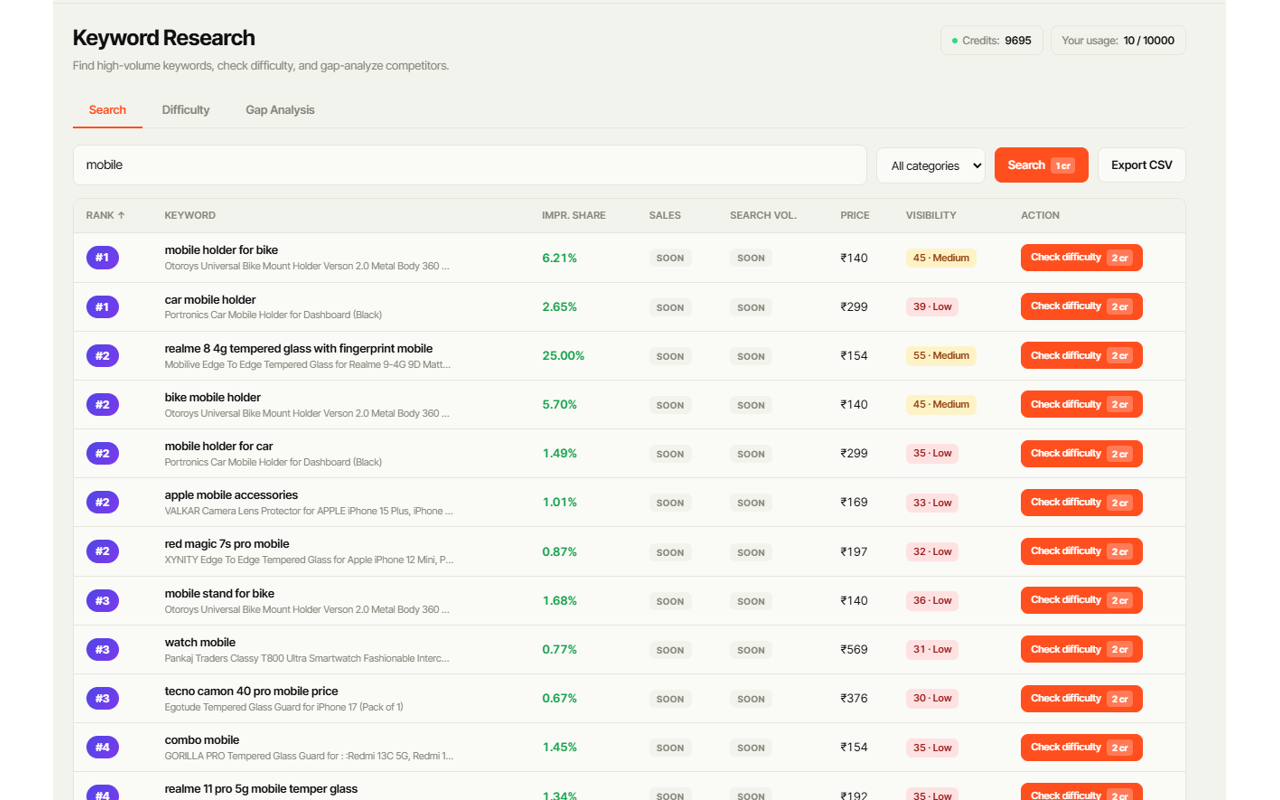
Task: Click the Your usage 10 / 10000 indicator
Action: click(x=1118, y=41)
